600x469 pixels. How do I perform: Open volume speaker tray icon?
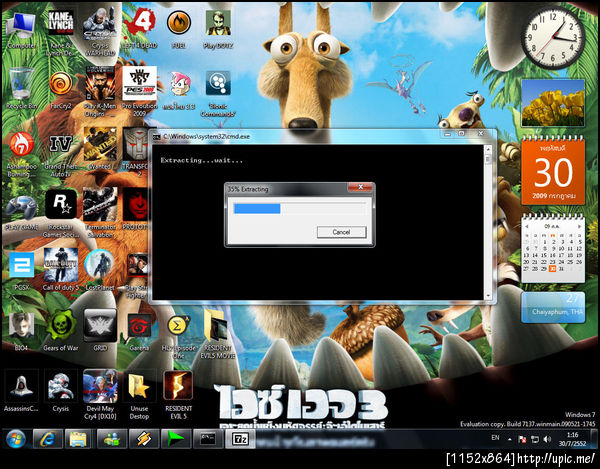click(x=548, y=439)
